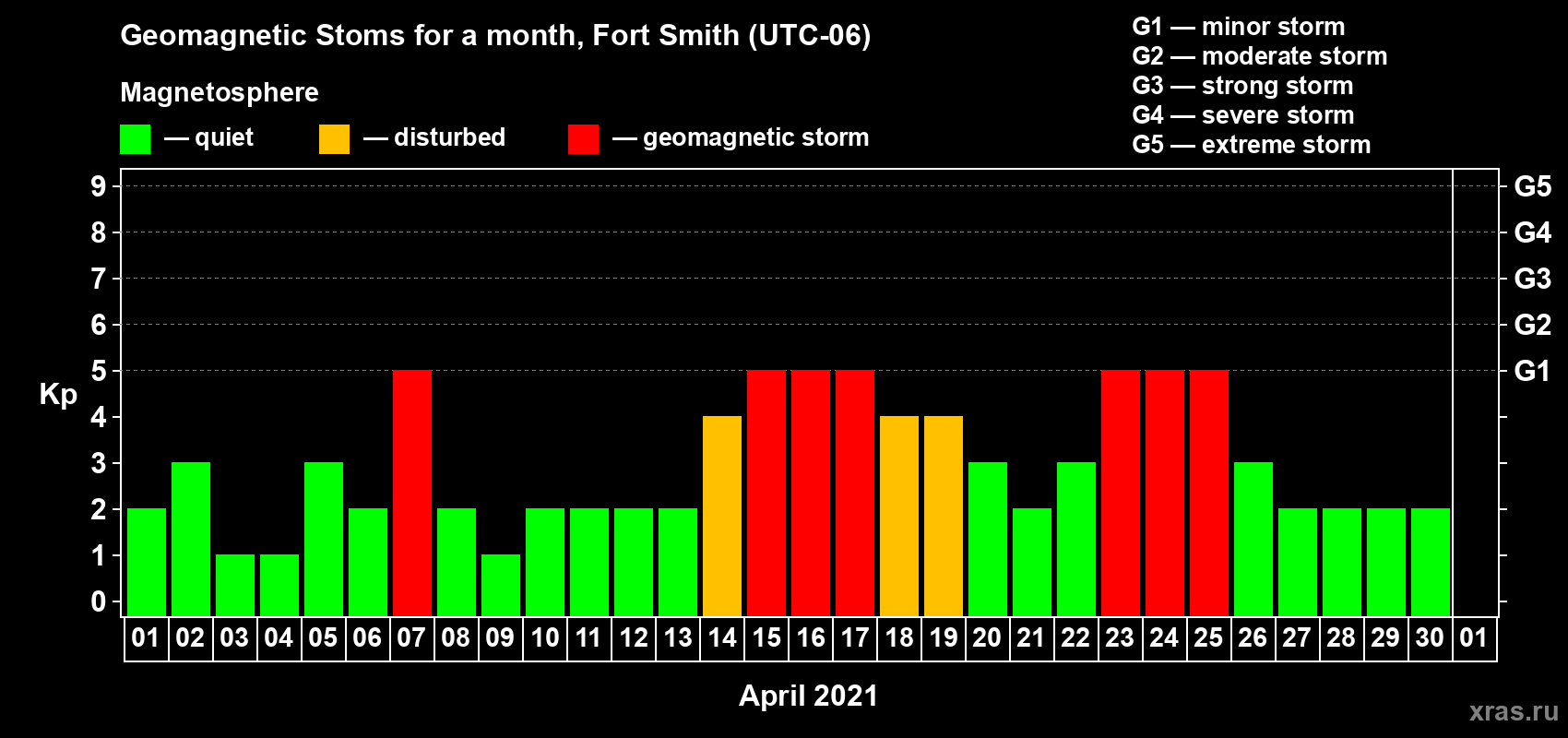Click the date label '28' on the axis
This screenshot has height=738, width=1568.
point(1342,638)
